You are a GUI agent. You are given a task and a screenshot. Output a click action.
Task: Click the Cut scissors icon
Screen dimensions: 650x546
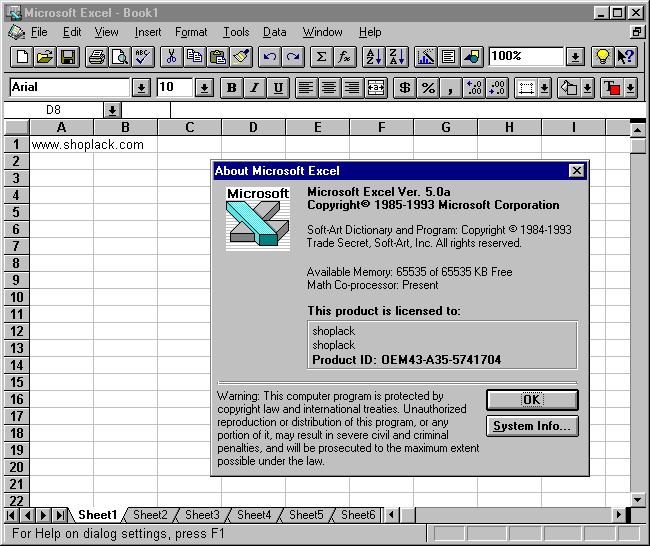click(x=172, y=56)
